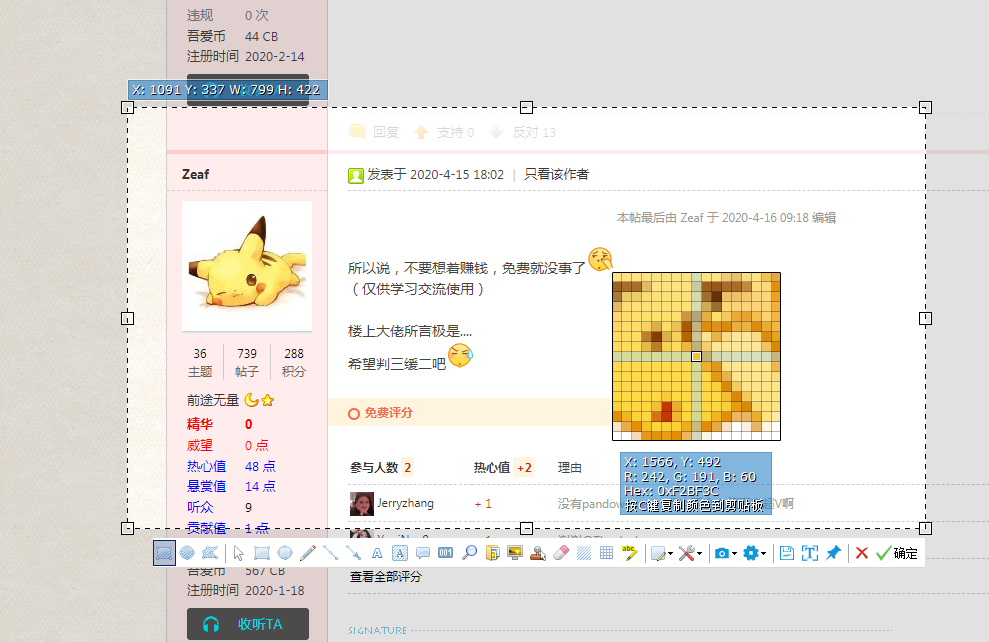Open Jerryzhang's profile link

[x=406, y=503]
